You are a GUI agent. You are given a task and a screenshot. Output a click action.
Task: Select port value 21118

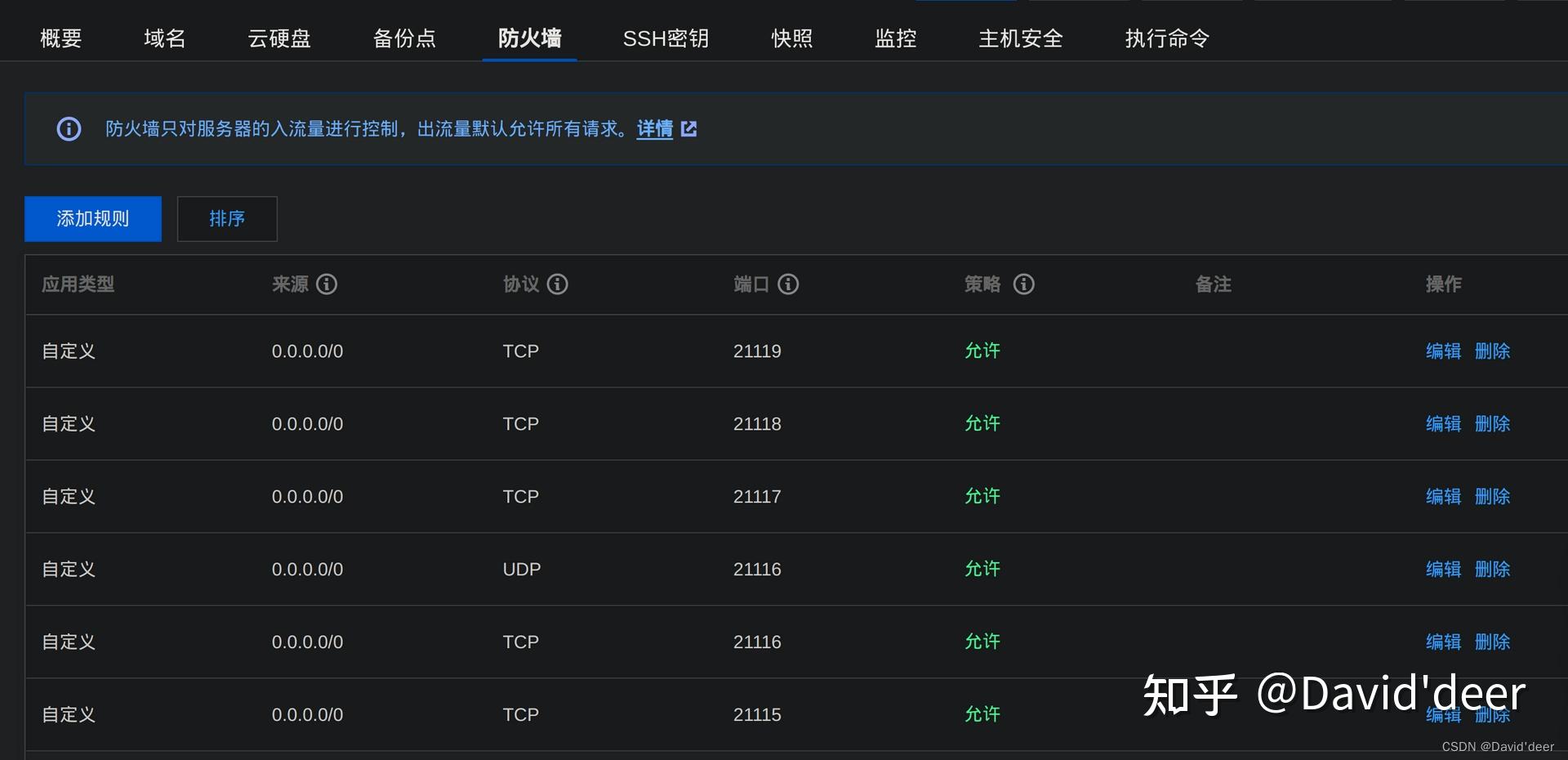[757, 424]
